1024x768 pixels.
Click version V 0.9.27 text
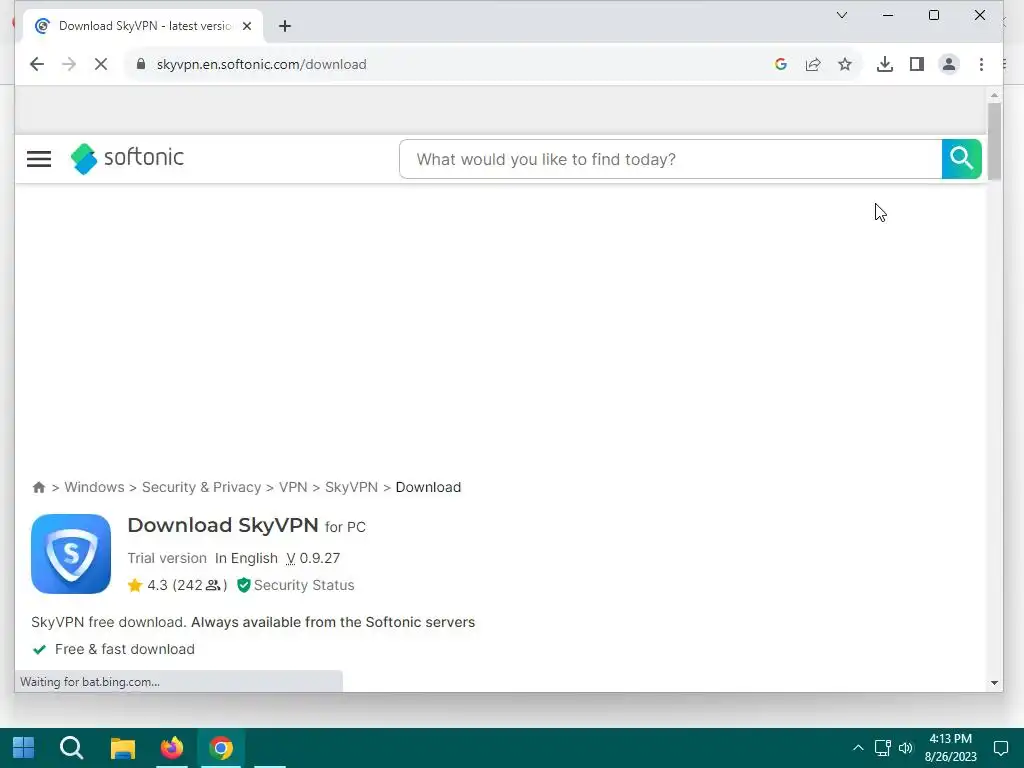tap(313, 558)
